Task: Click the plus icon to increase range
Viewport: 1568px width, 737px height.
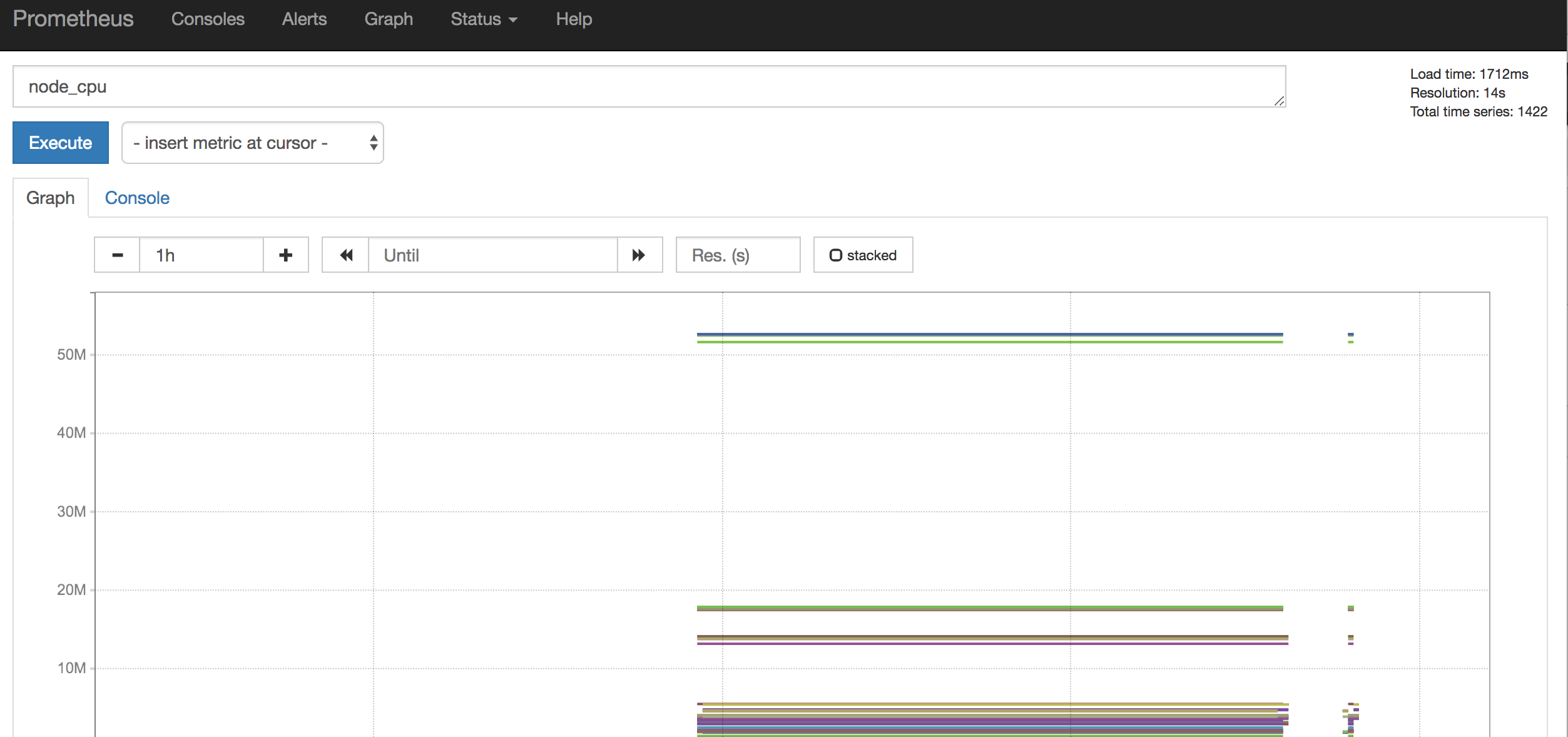Action: pos(286,255)
